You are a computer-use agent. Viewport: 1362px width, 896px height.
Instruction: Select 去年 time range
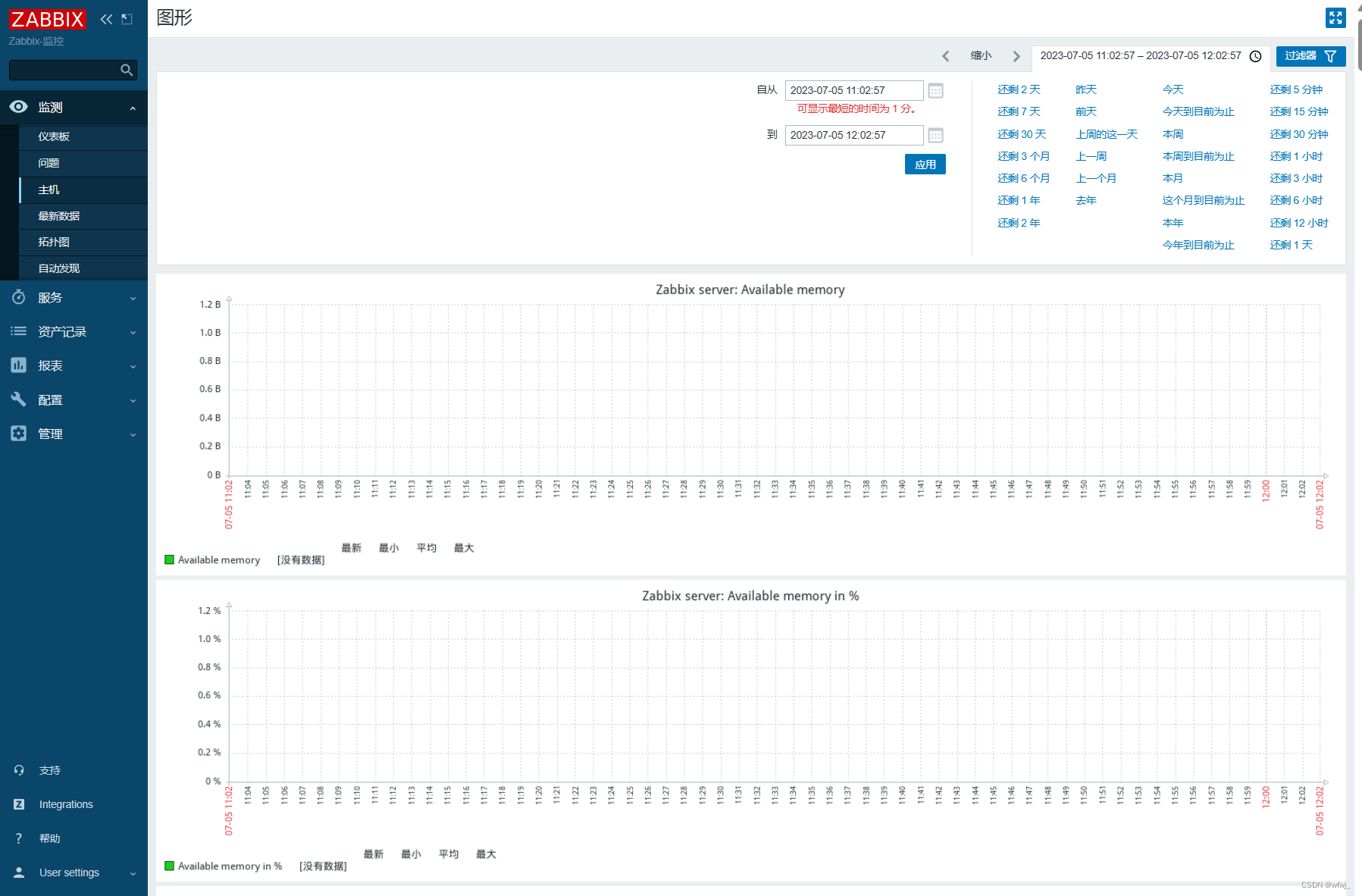coord(1086,200)
